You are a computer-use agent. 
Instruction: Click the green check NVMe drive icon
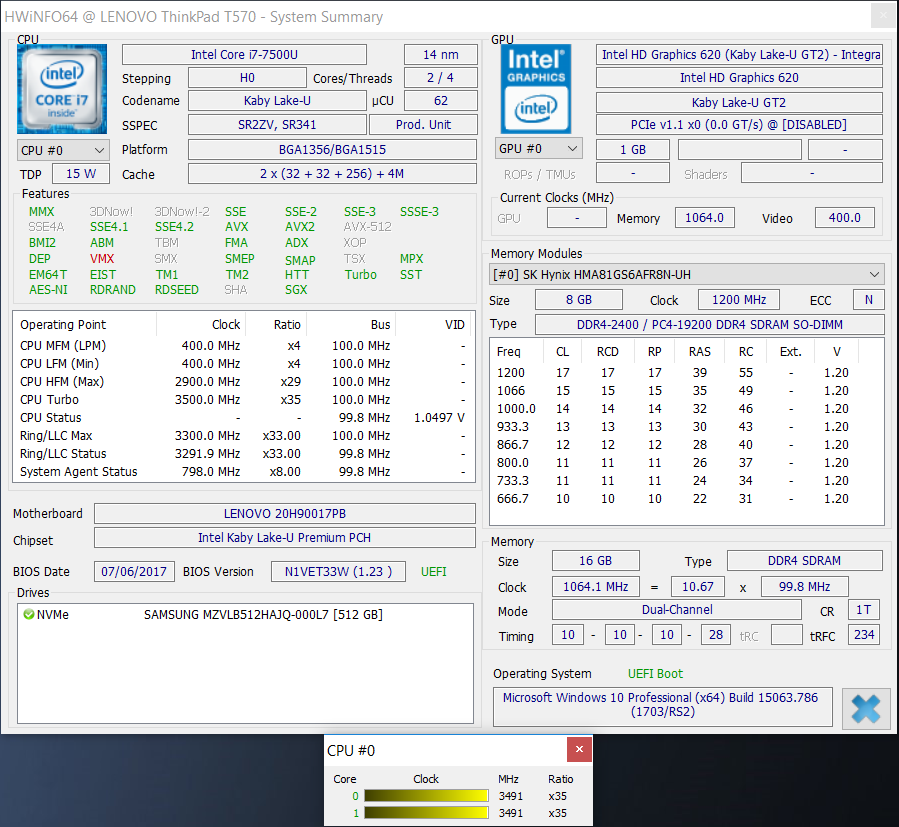[28, 615]
